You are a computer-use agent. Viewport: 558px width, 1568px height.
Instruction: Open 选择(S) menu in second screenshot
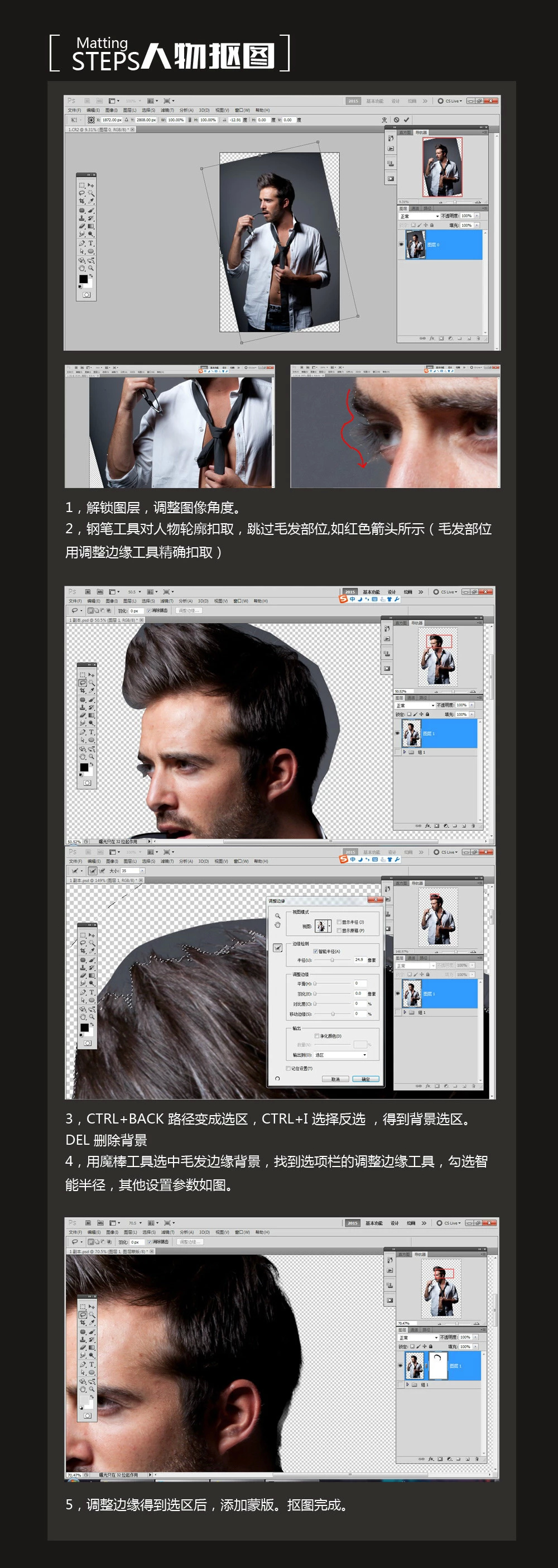[x=148, y=601]
